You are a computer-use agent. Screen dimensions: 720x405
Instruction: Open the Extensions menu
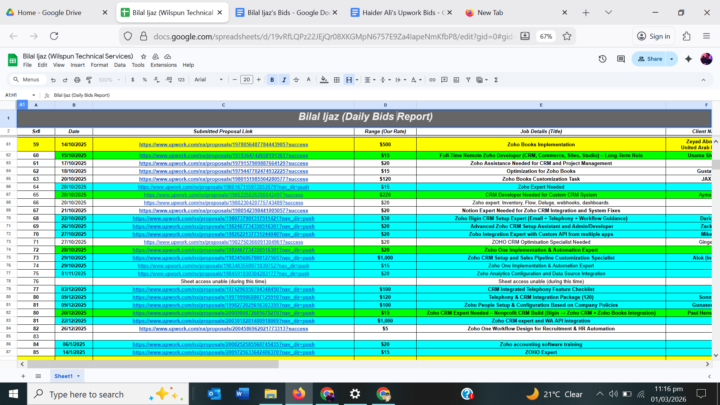click(x=163, y=65)
